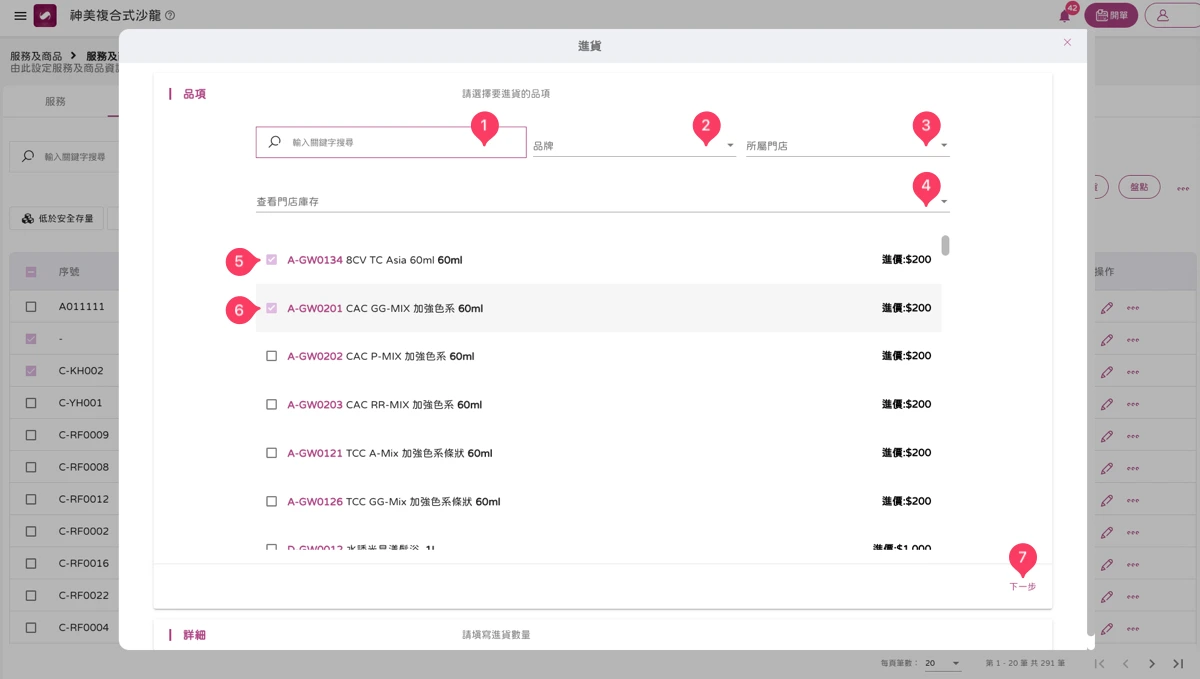Switch to the 服務 tab
This screenshot has width=1200, height=679.
coord(55,102)
